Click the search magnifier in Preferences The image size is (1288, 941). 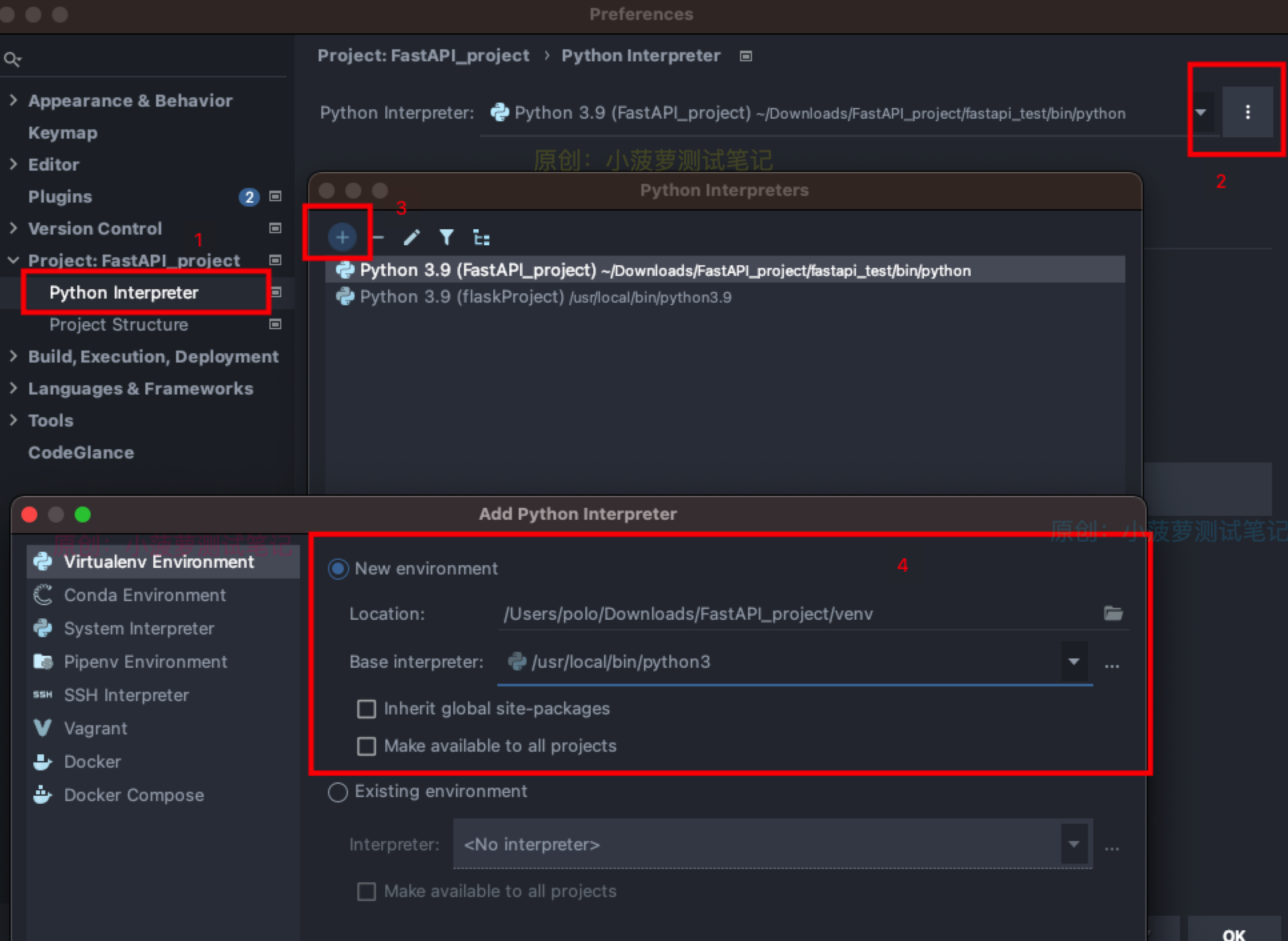[12, 59]
